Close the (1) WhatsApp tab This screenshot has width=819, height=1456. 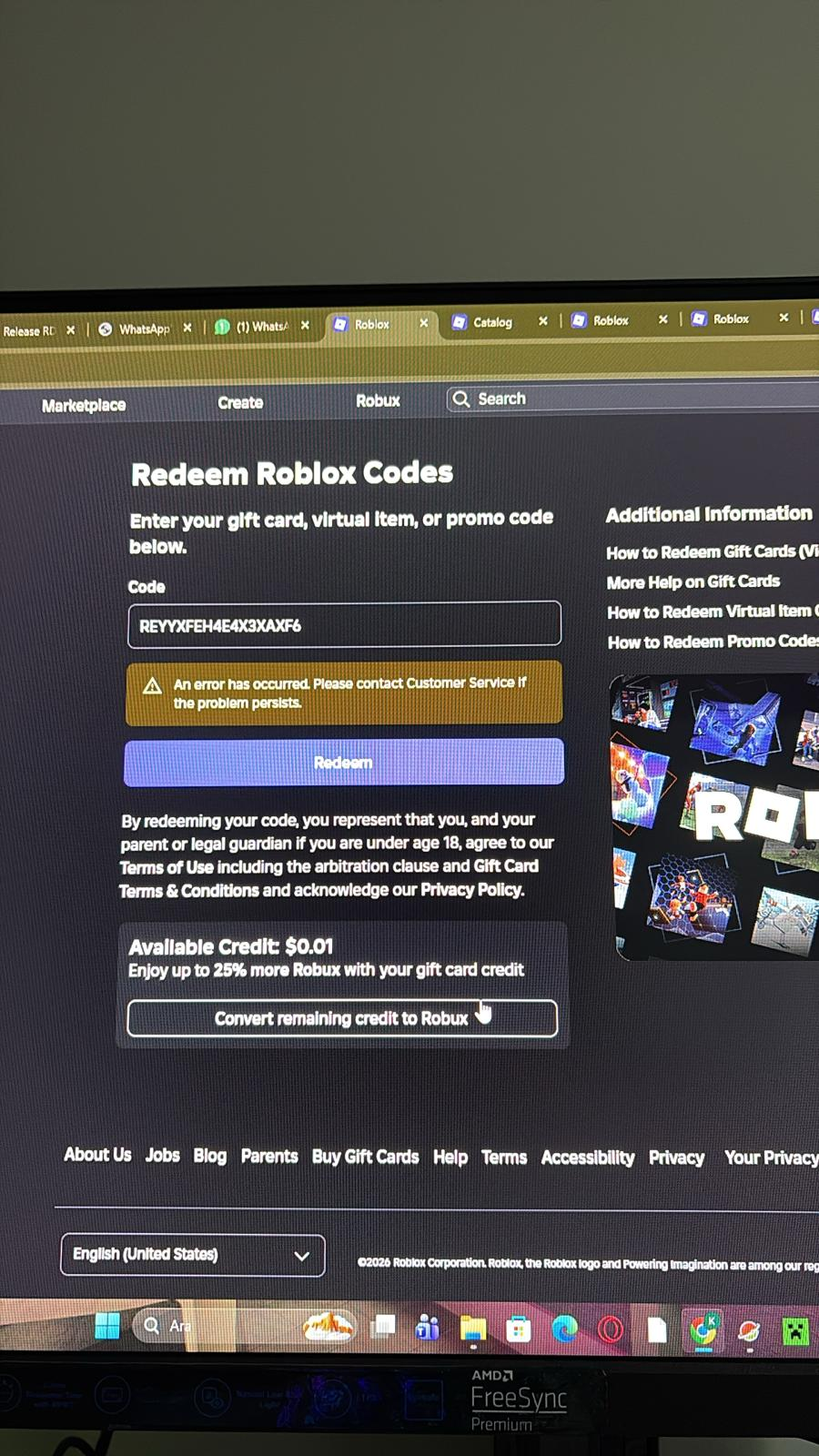tap(305, 325)
